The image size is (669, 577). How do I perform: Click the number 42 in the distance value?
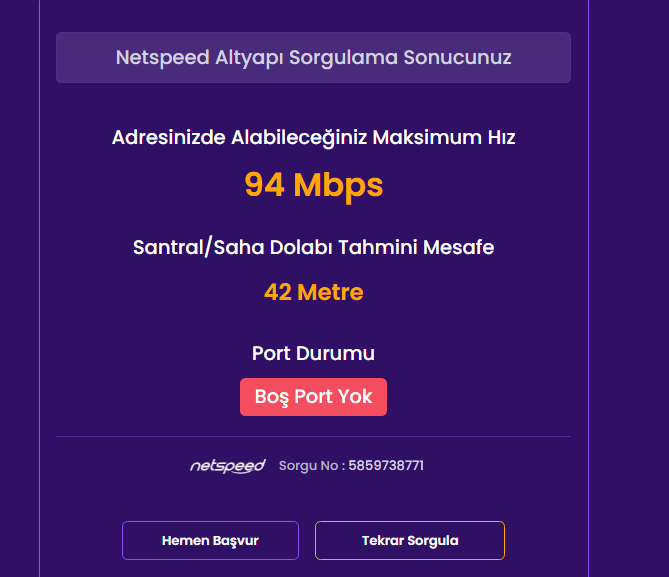pos(277,292)
